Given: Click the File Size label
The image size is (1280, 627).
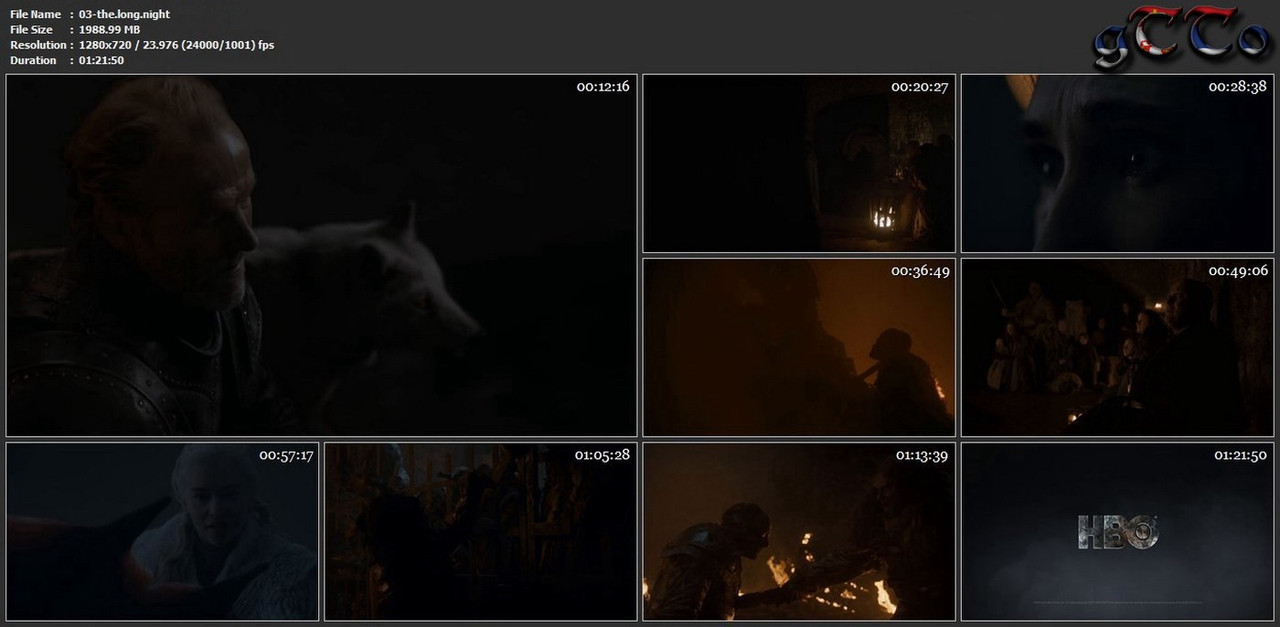Looking at the screenshot, I should [31, 30].
